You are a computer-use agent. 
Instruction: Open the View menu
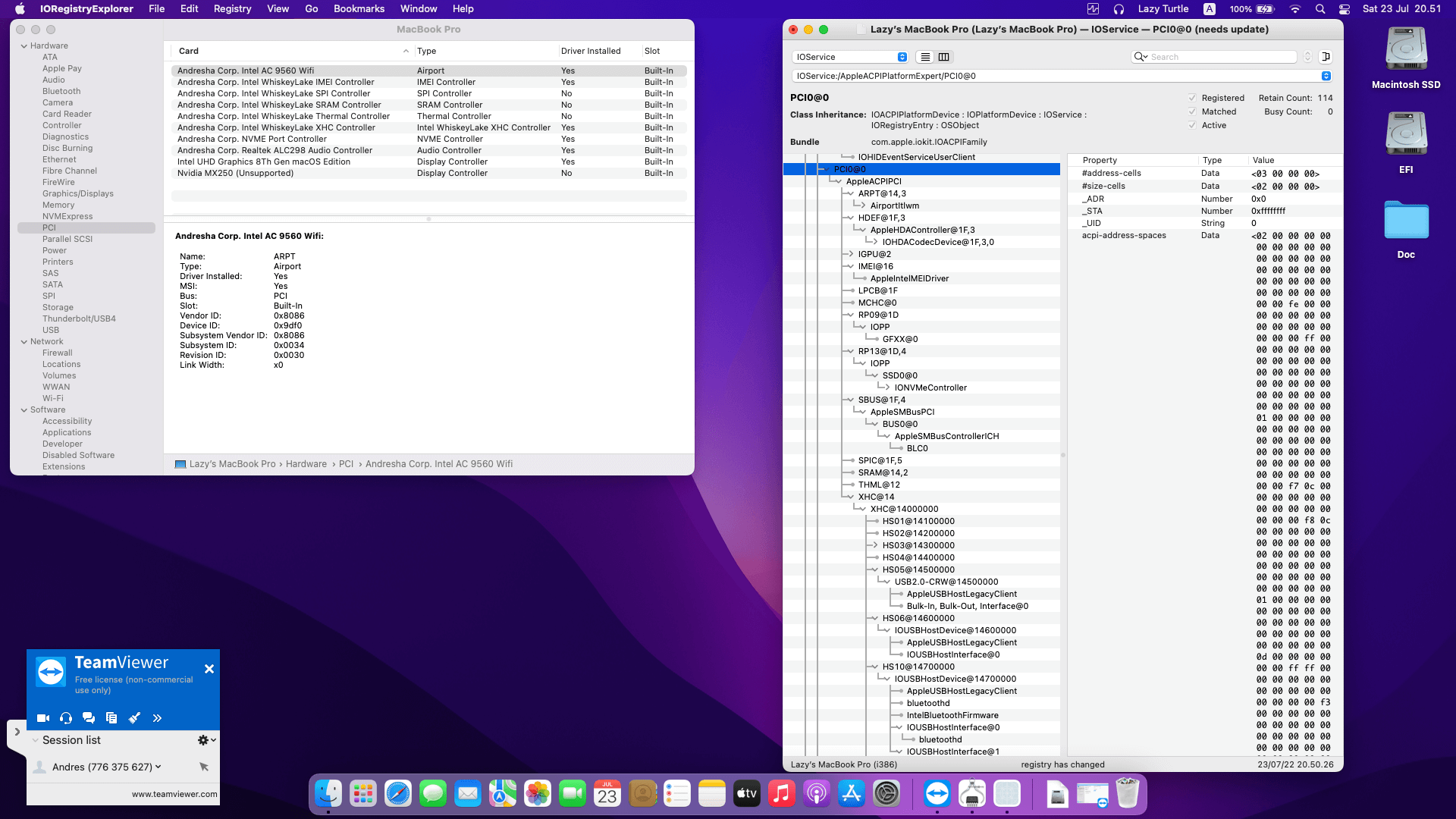point(278,9)
